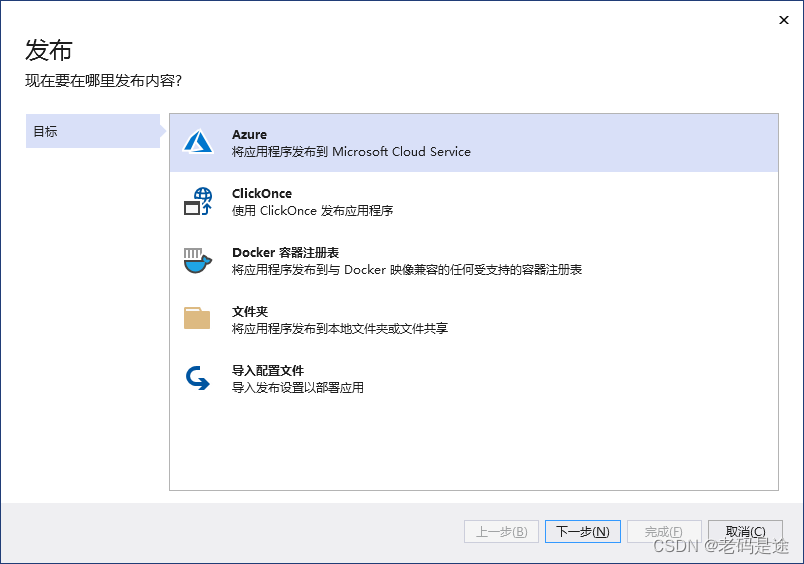Click the ClickOnce globe icon

198,201
